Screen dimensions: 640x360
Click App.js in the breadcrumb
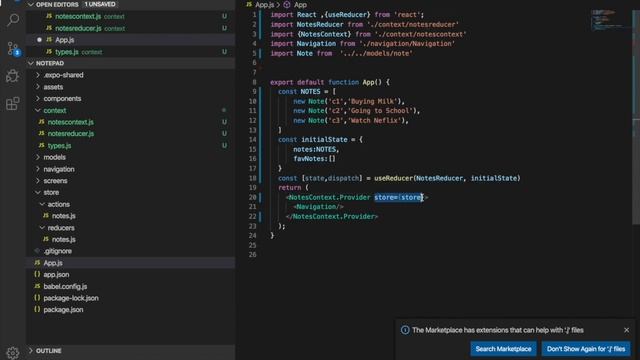point(264,5)
